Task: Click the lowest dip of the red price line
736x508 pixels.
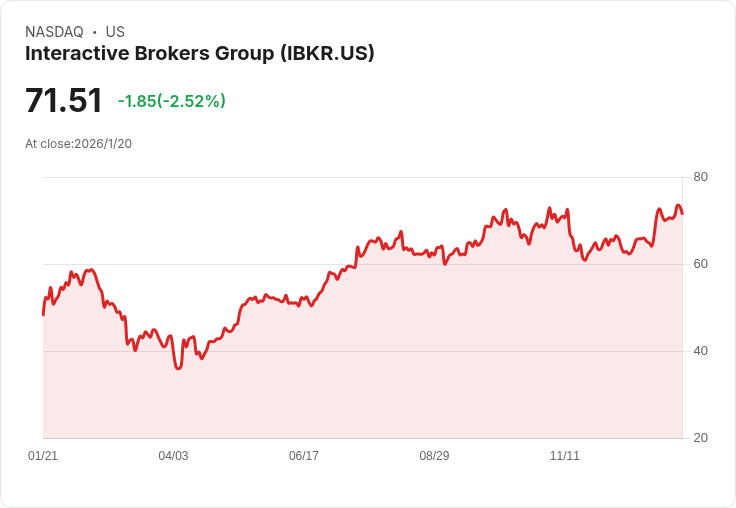Action: (x=178, y=368)
